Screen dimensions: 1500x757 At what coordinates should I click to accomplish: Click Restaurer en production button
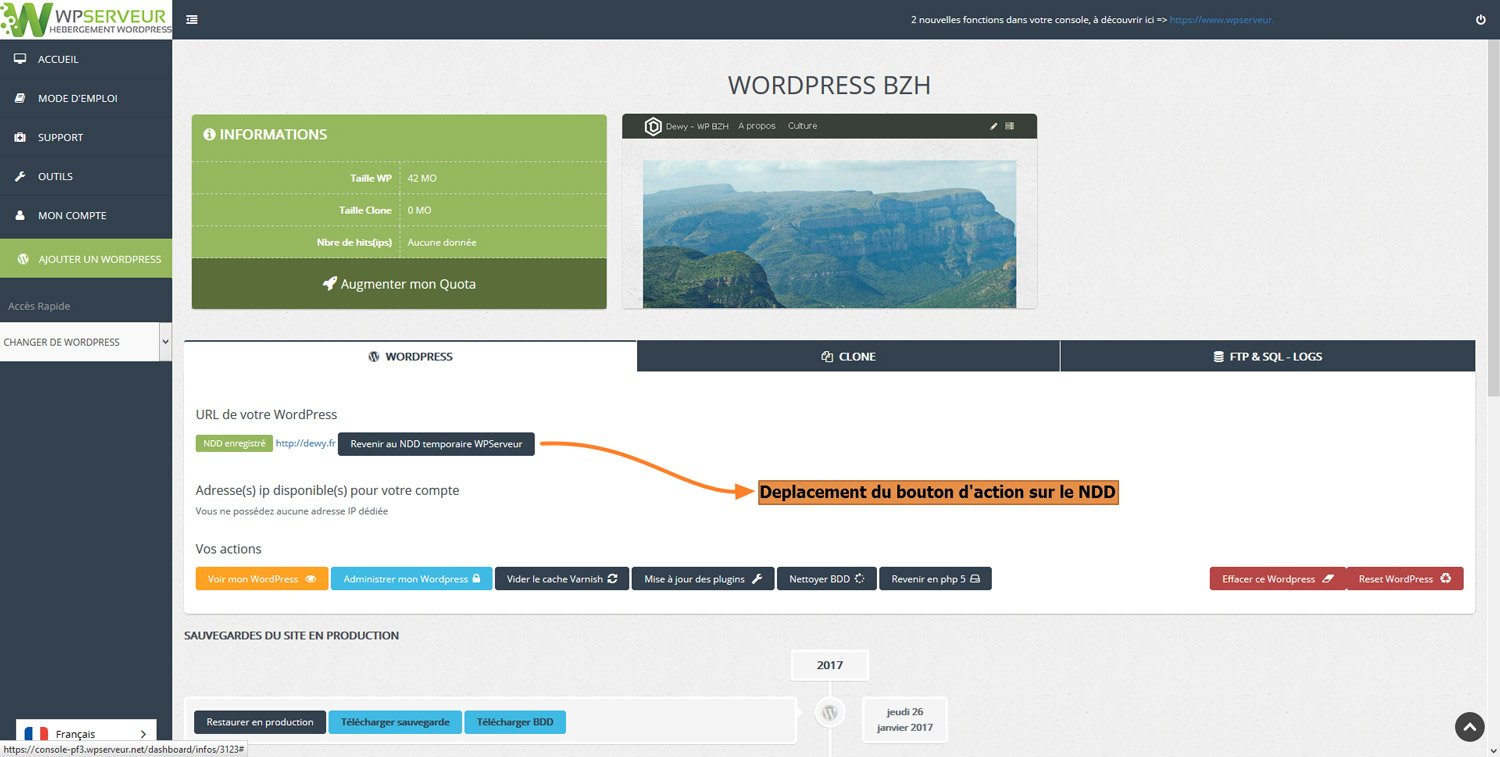coord(260,722)
